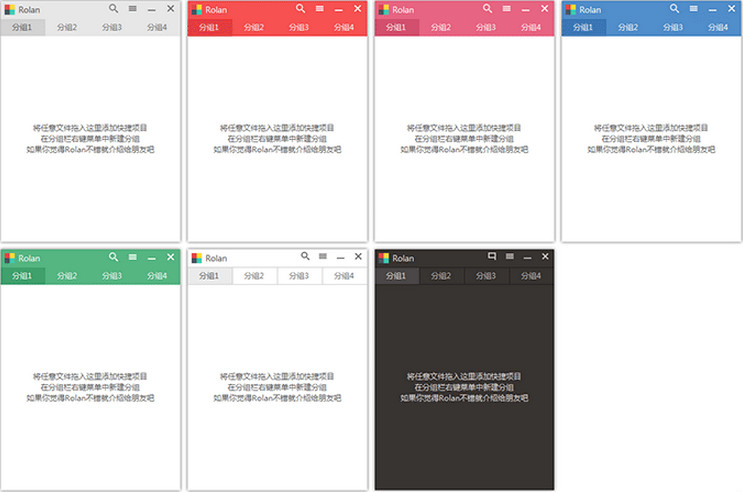Switch to 分组3 in white-titled Rolan window
The height and width of the screenshot is (492, 743).
click(x=299, y=276)
